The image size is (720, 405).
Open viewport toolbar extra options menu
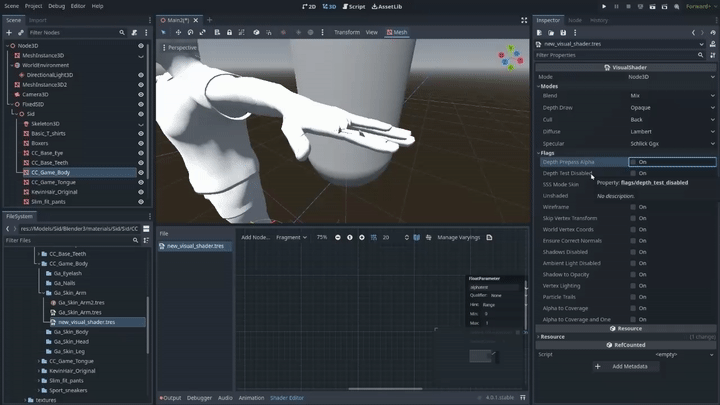(x=322, y=32)
